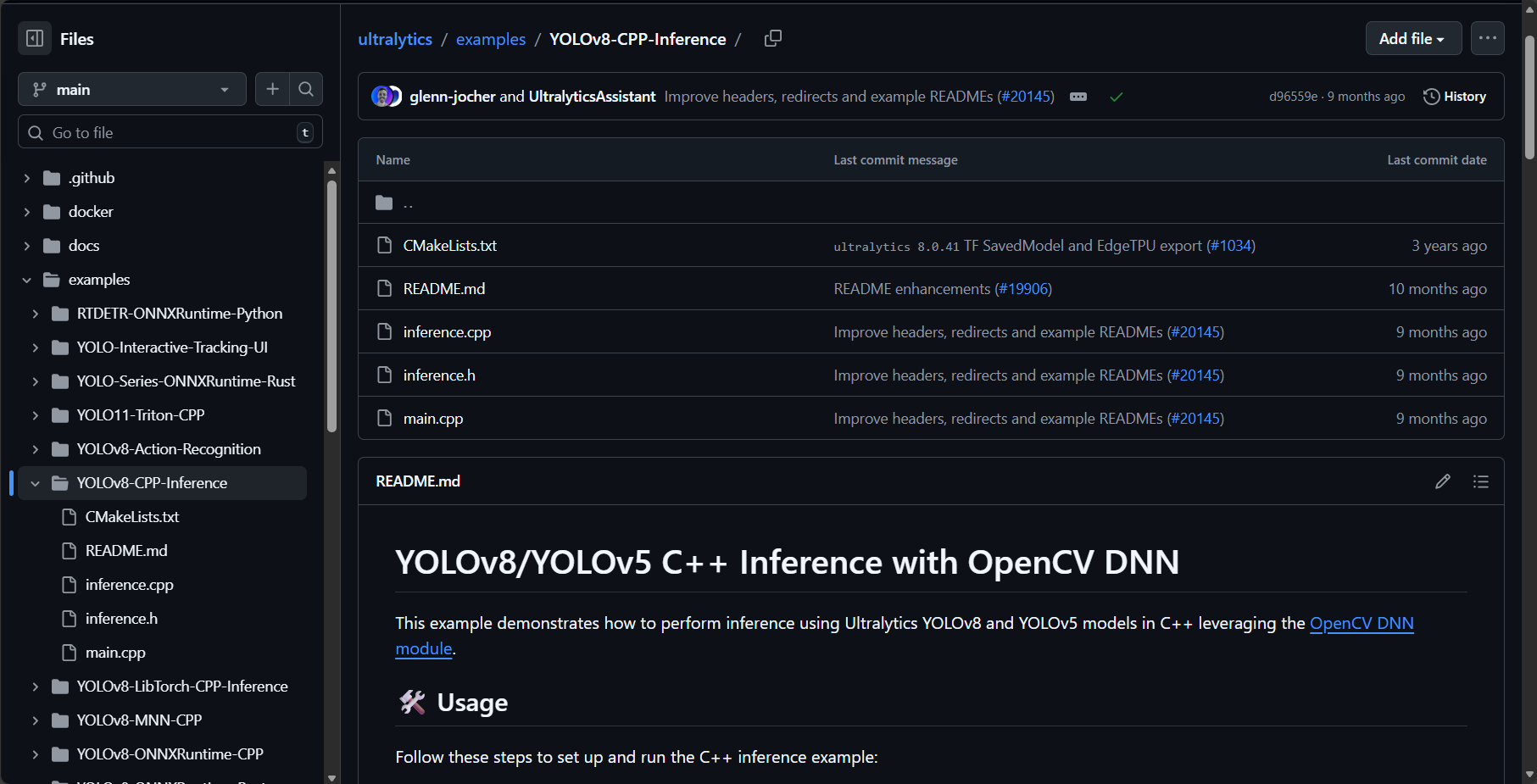
Task: Open PR #19906 link
Action: coord(1023,289)
